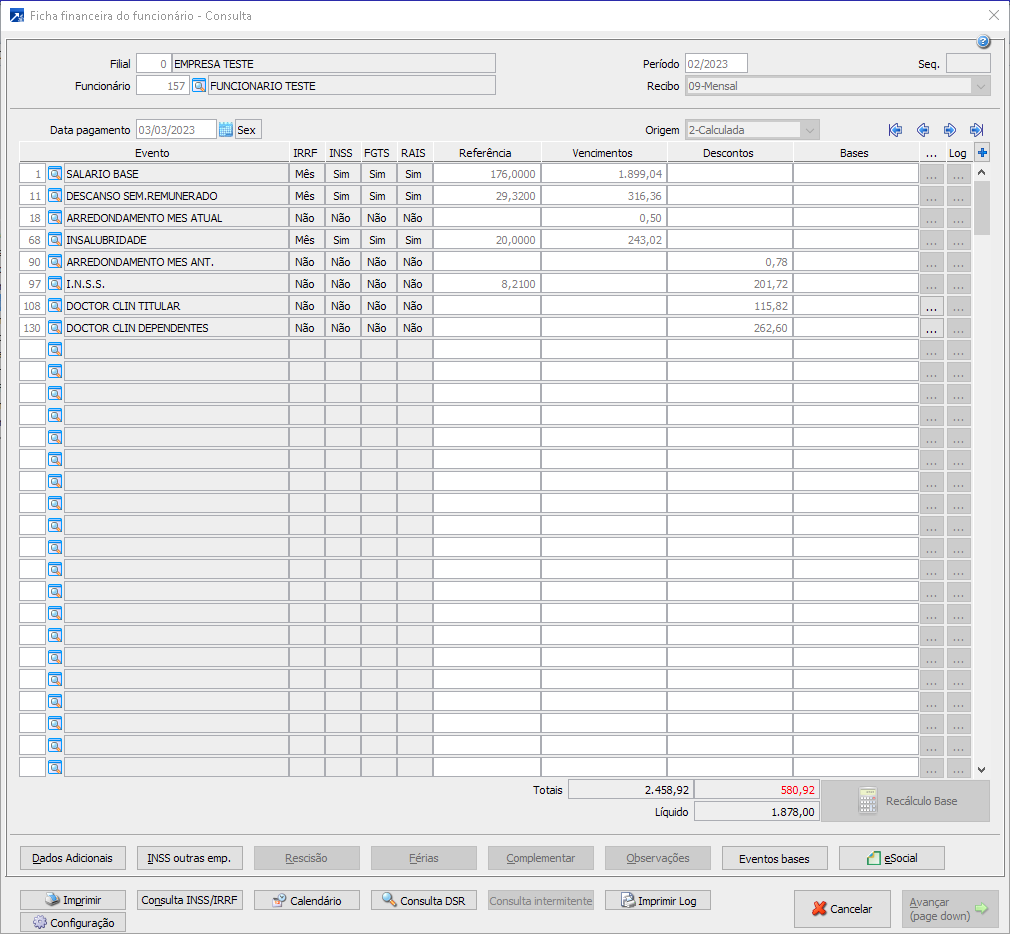Jump to the last record arrow

977,130
